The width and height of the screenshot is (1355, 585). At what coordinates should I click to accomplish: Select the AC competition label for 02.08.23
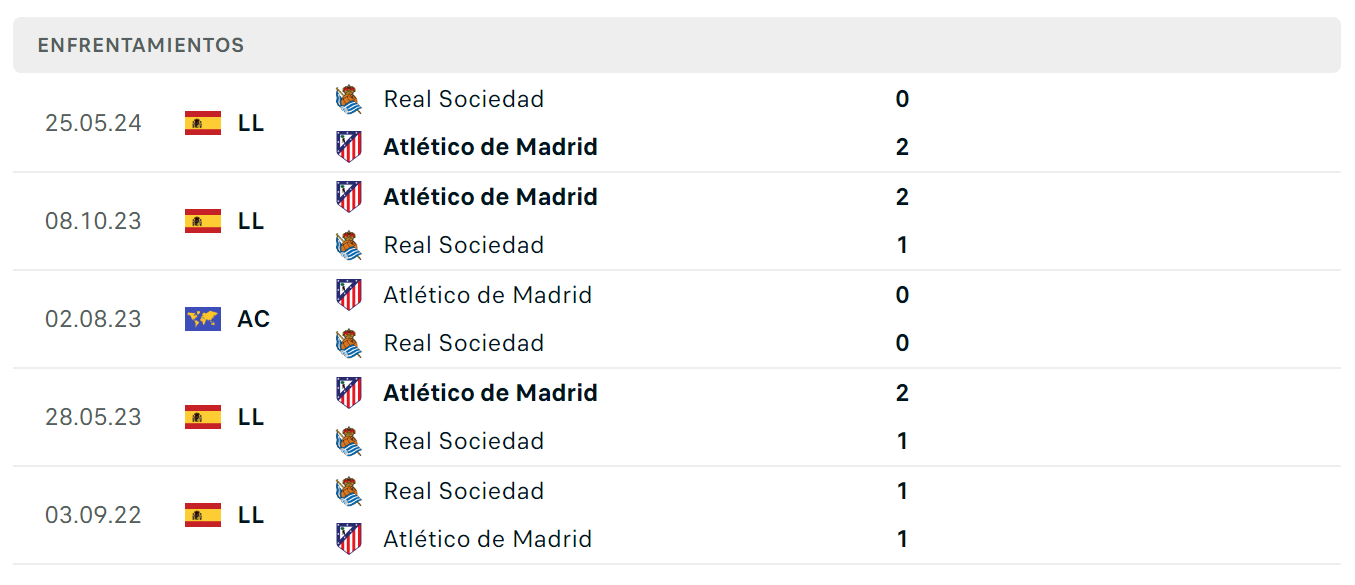(x=254, y=319)
